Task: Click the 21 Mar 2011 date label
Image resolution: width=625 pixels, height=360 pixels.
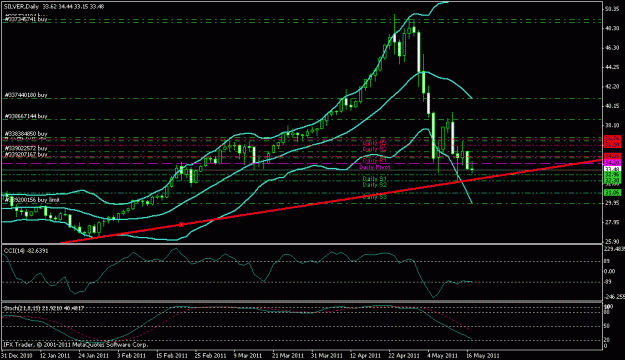Action: click(x=288, y=355)
